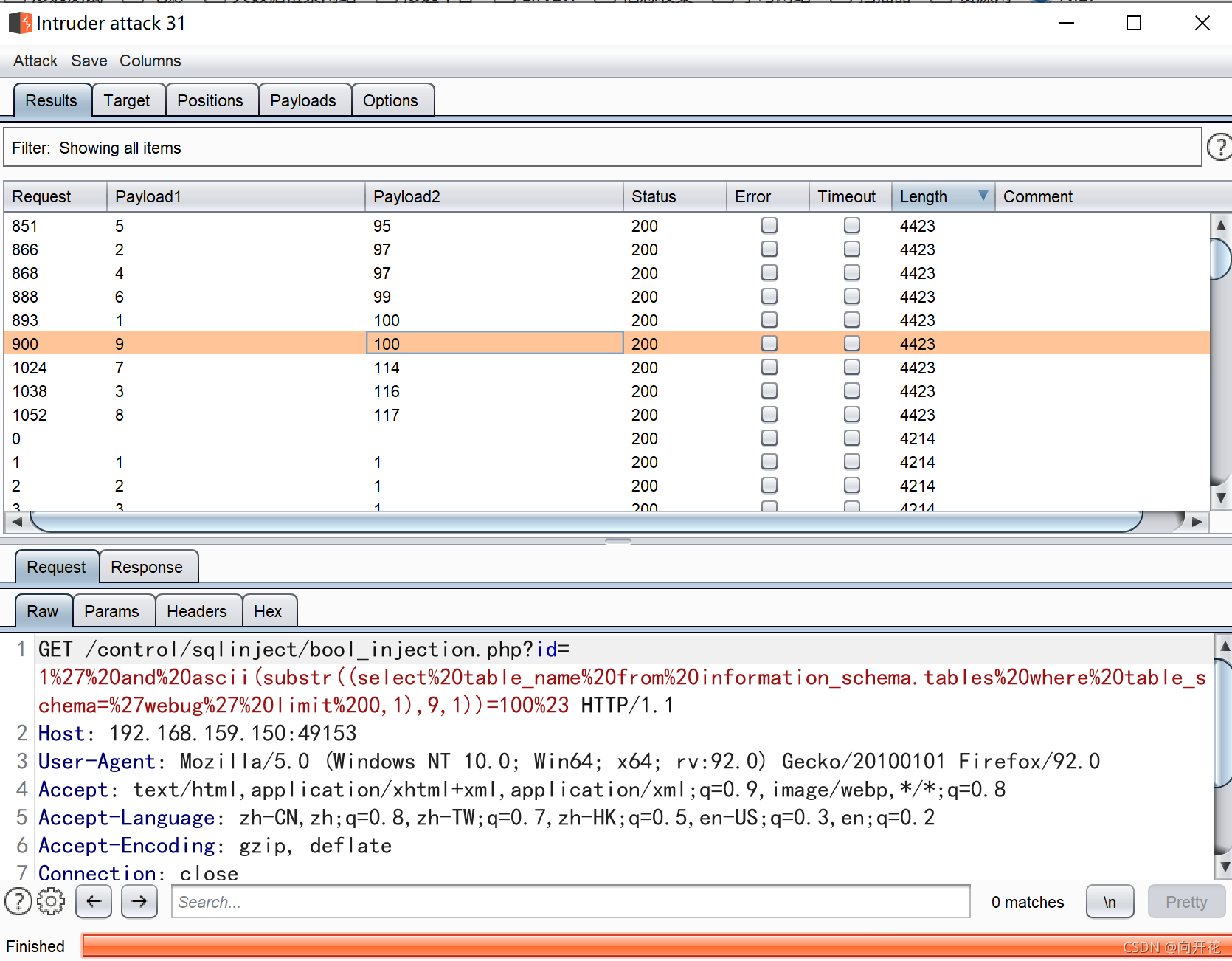Click the request editor scroll-down arrow
The height and width of the screenshot is (961, 1232).
click(x=1224, y=867)
